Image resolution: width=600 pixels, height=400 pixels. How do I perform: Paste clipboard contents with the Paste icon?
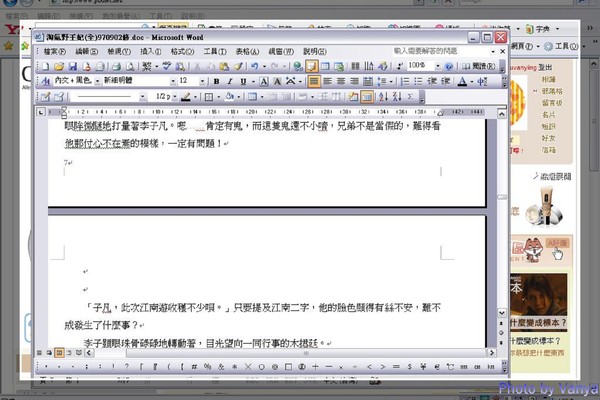224,67
